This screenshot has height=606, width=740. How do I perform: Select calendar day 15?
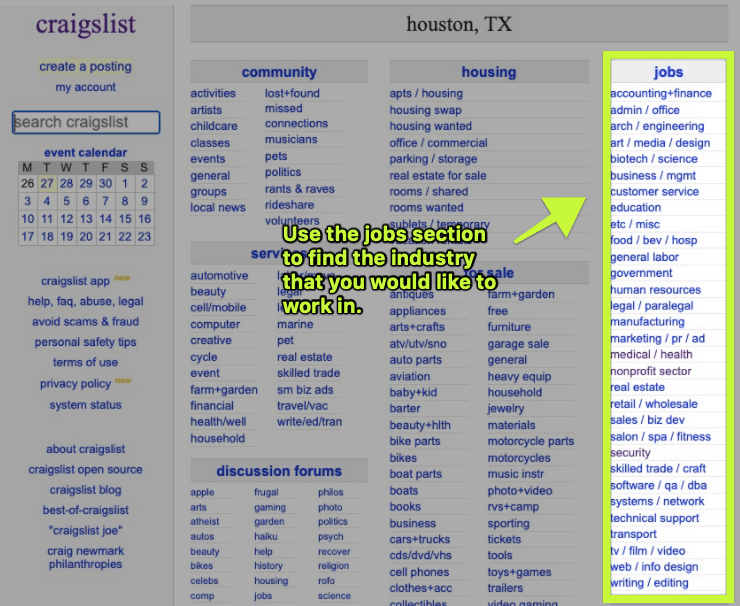click(x=125, y=219)
